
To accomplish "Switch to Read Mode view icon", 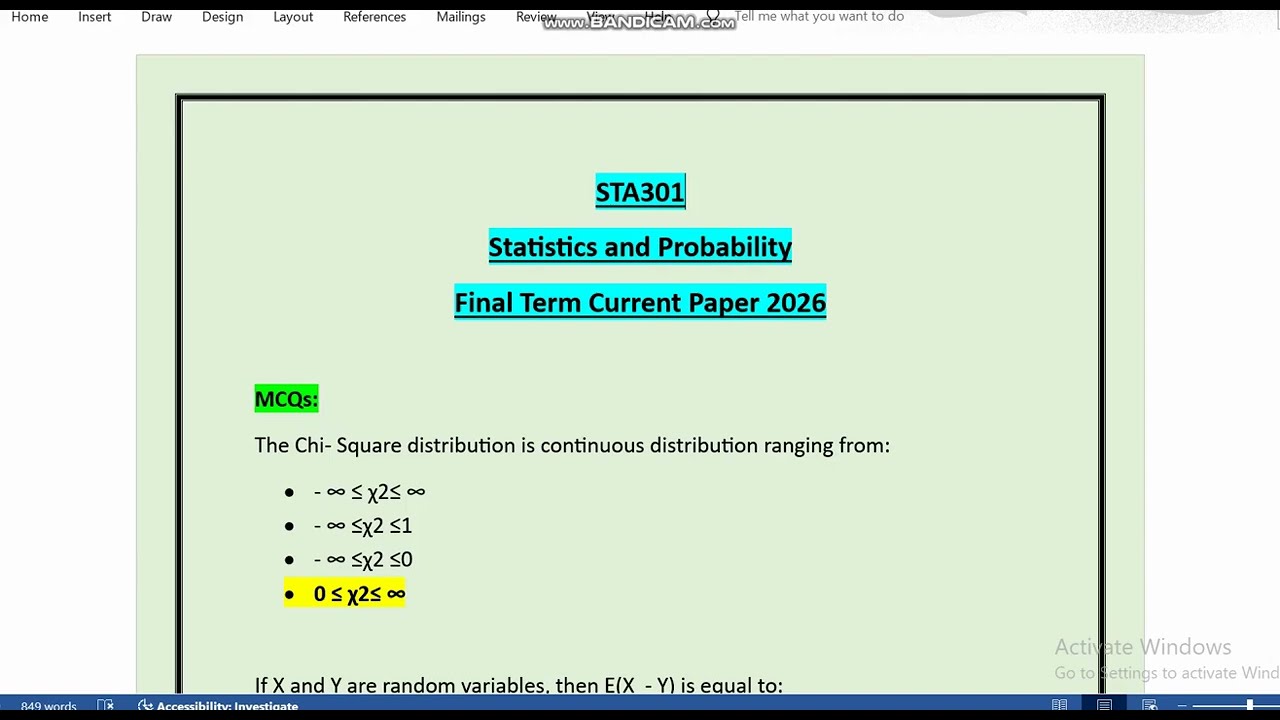I will [x=1059, y=706].
